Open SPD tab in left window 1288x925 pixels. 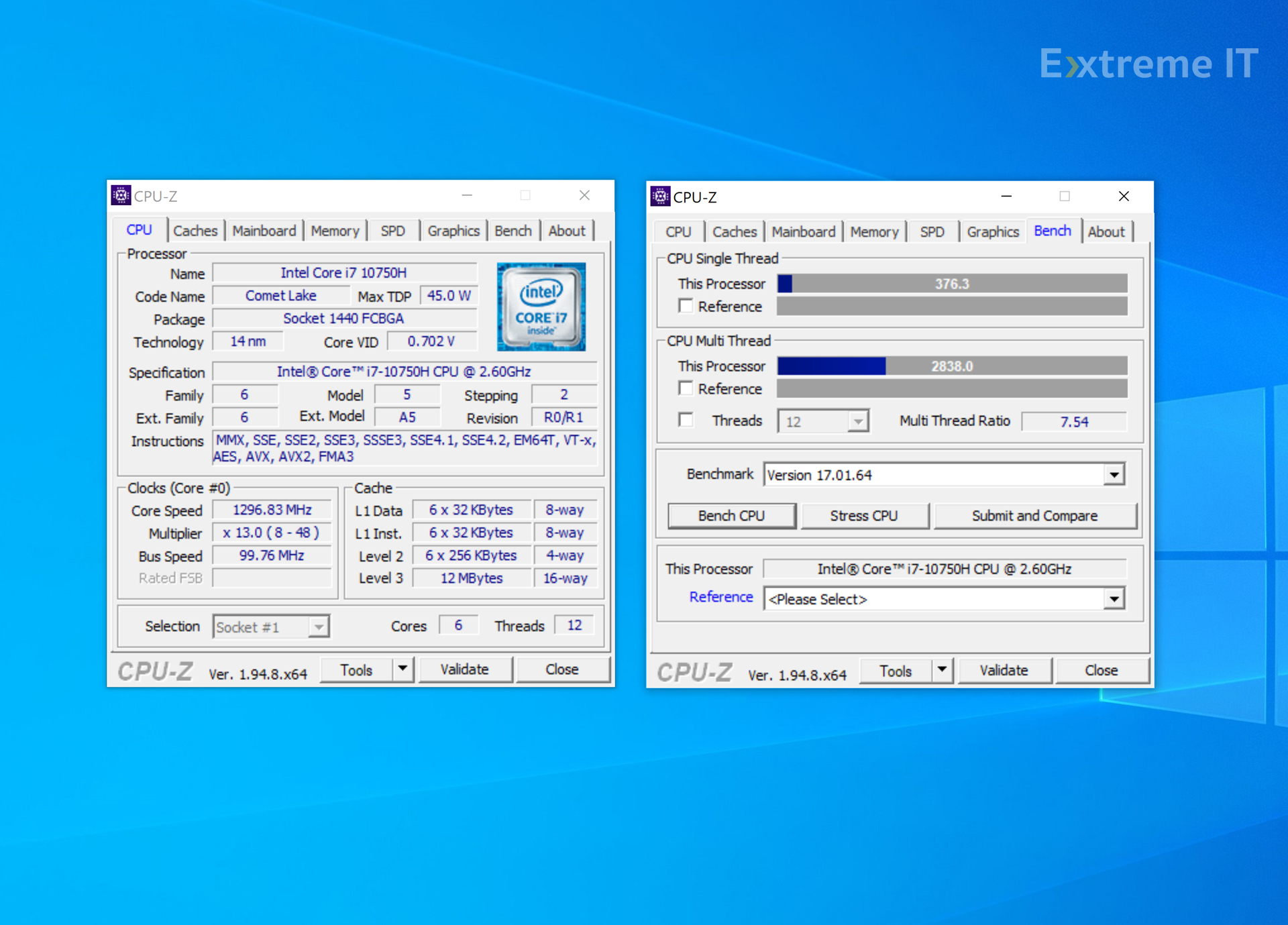click(x=393, y=231)
